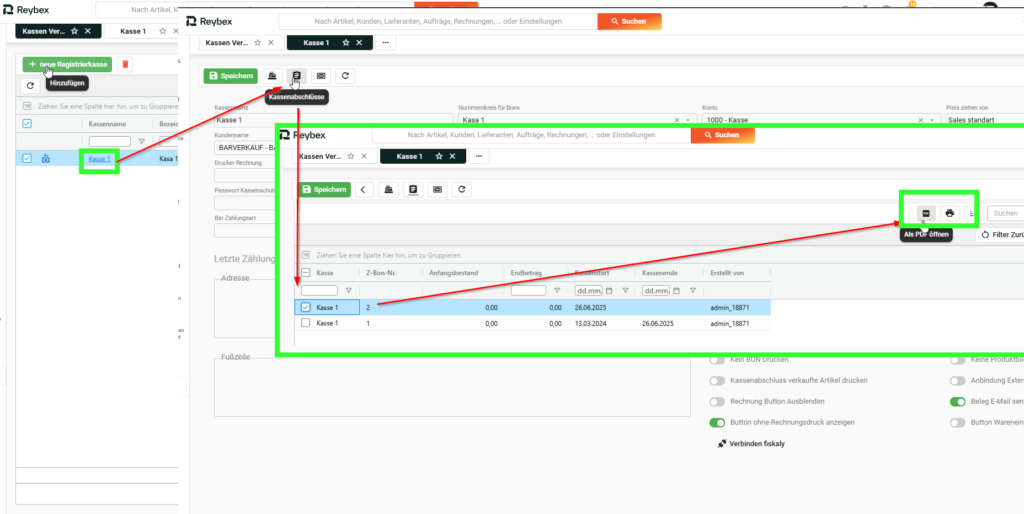Switch to Kassen Ver... tab in the front window
The image size is (1024, 514).
pos(321,157)
